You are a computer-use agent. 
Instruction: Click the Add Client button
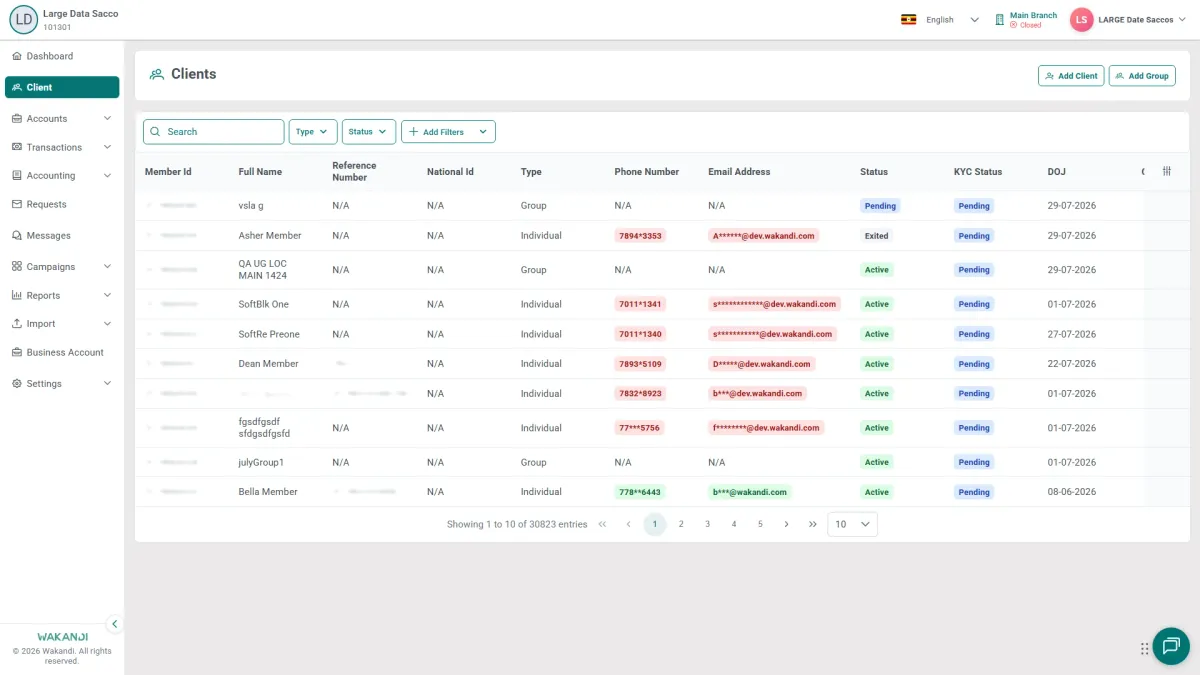1071,75
